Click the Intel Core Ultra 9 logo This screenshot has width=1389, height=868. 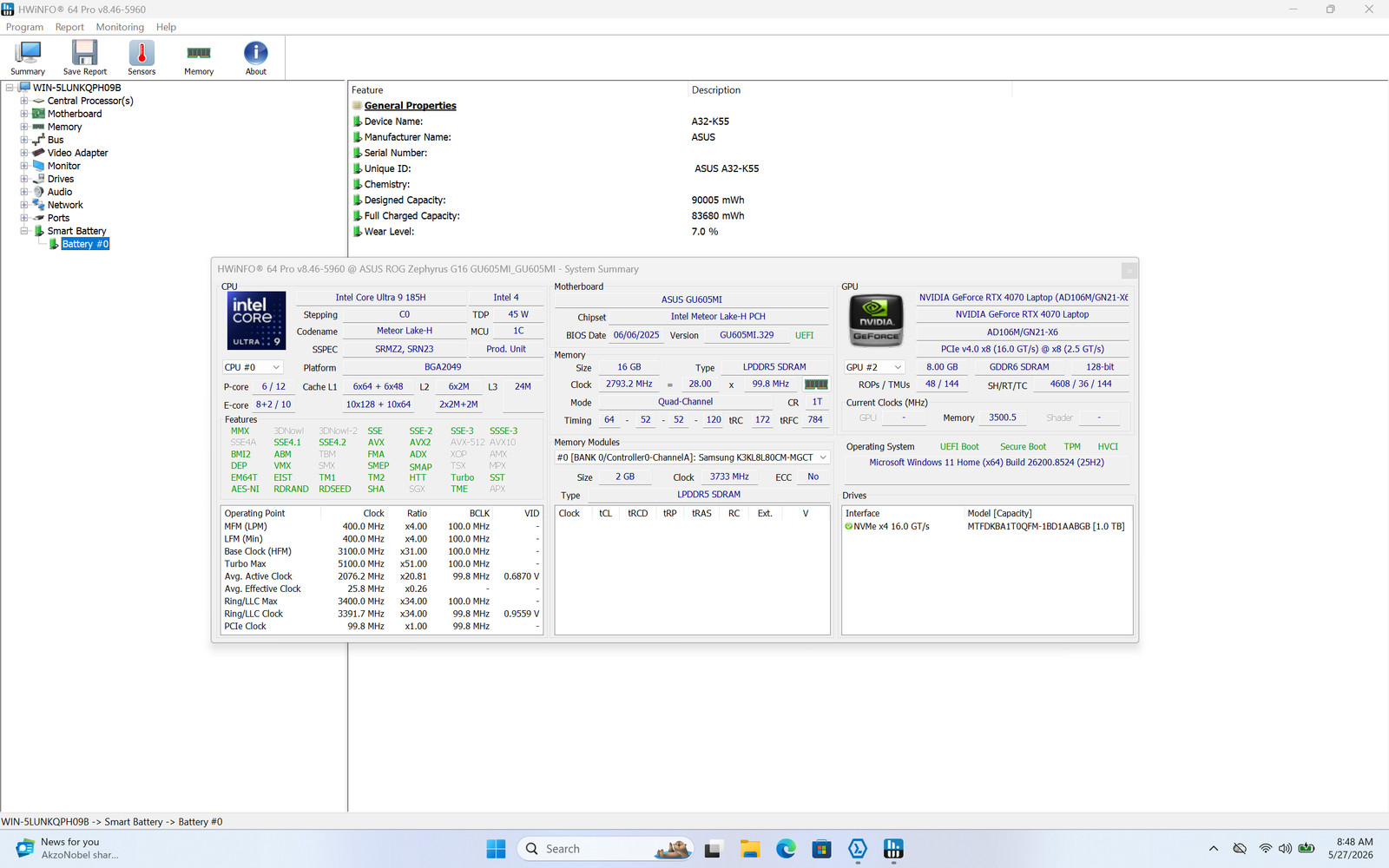point(256,320)
